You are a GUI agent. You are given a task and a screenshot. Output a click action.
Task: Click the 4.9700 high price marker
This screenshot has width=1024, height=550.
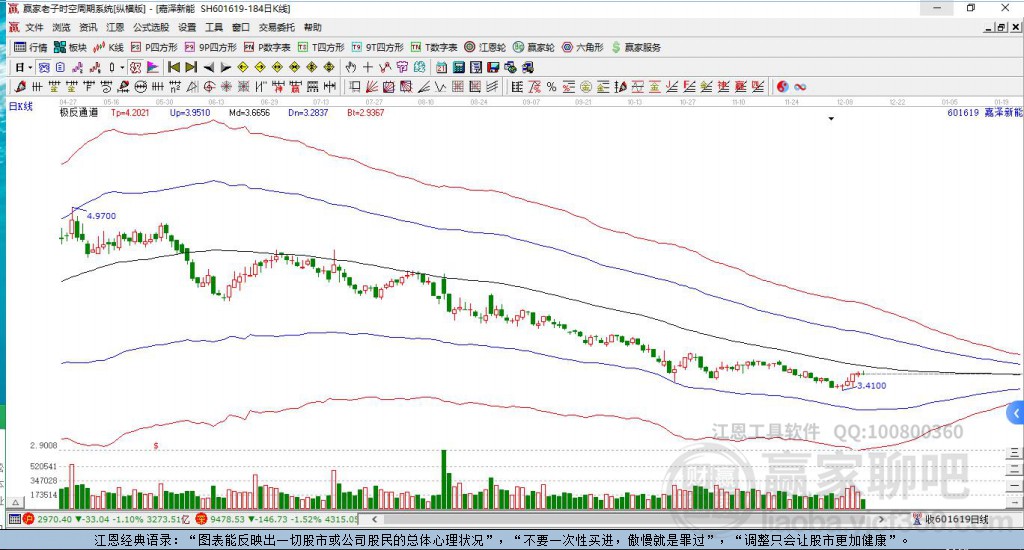[x=101, y=216]
